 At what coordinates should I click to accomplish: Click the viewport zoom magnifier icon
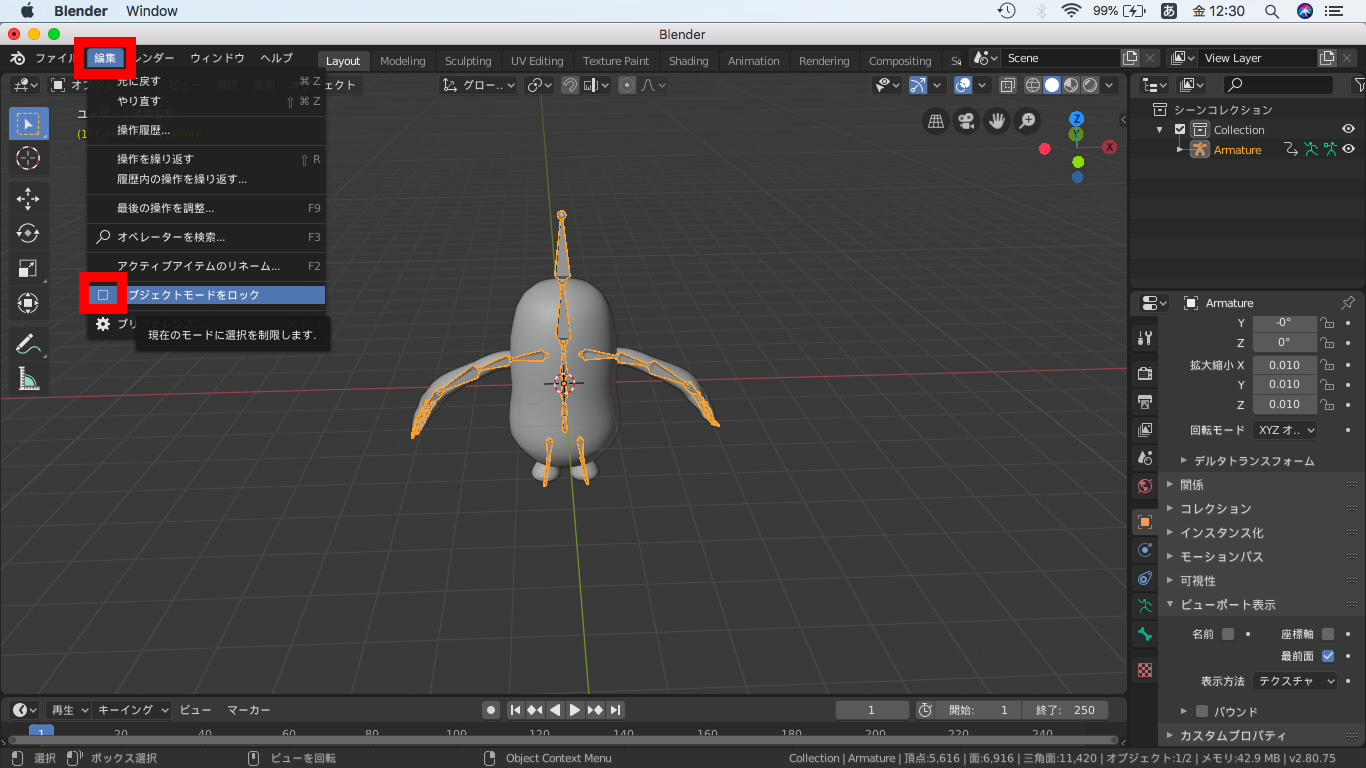click(x=1027, y=121)
